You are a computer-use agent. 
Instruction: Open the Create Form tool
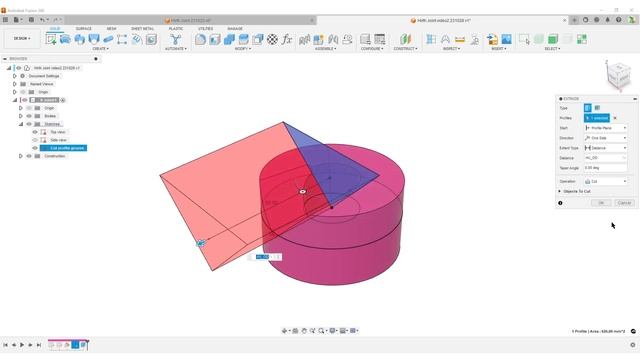[x=65, y=39]
